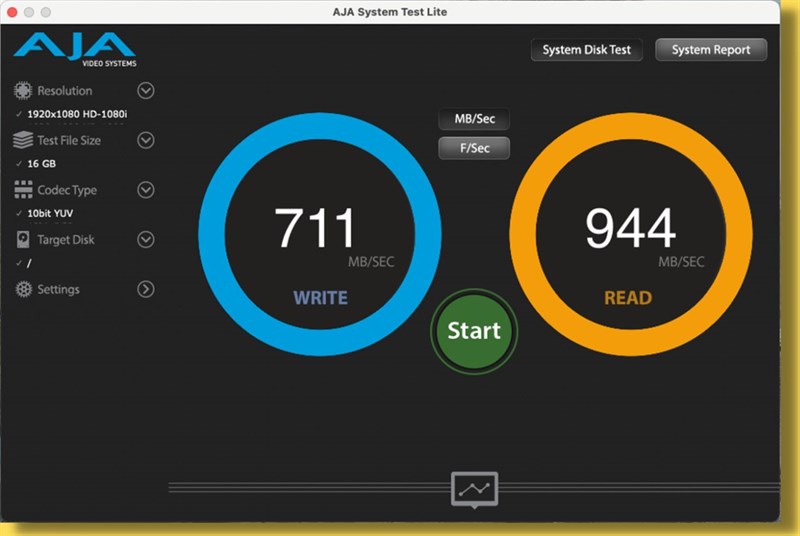800x536 pixels.
Task: Select the 10bit YUV codec value
Action: pos(50,213)
